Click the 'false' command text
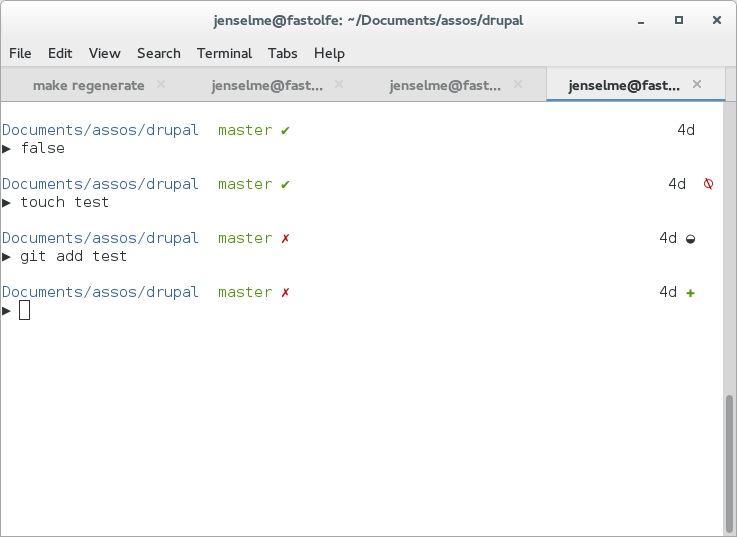The width and height of the screenshot is (737, 537). click(42, 148)
